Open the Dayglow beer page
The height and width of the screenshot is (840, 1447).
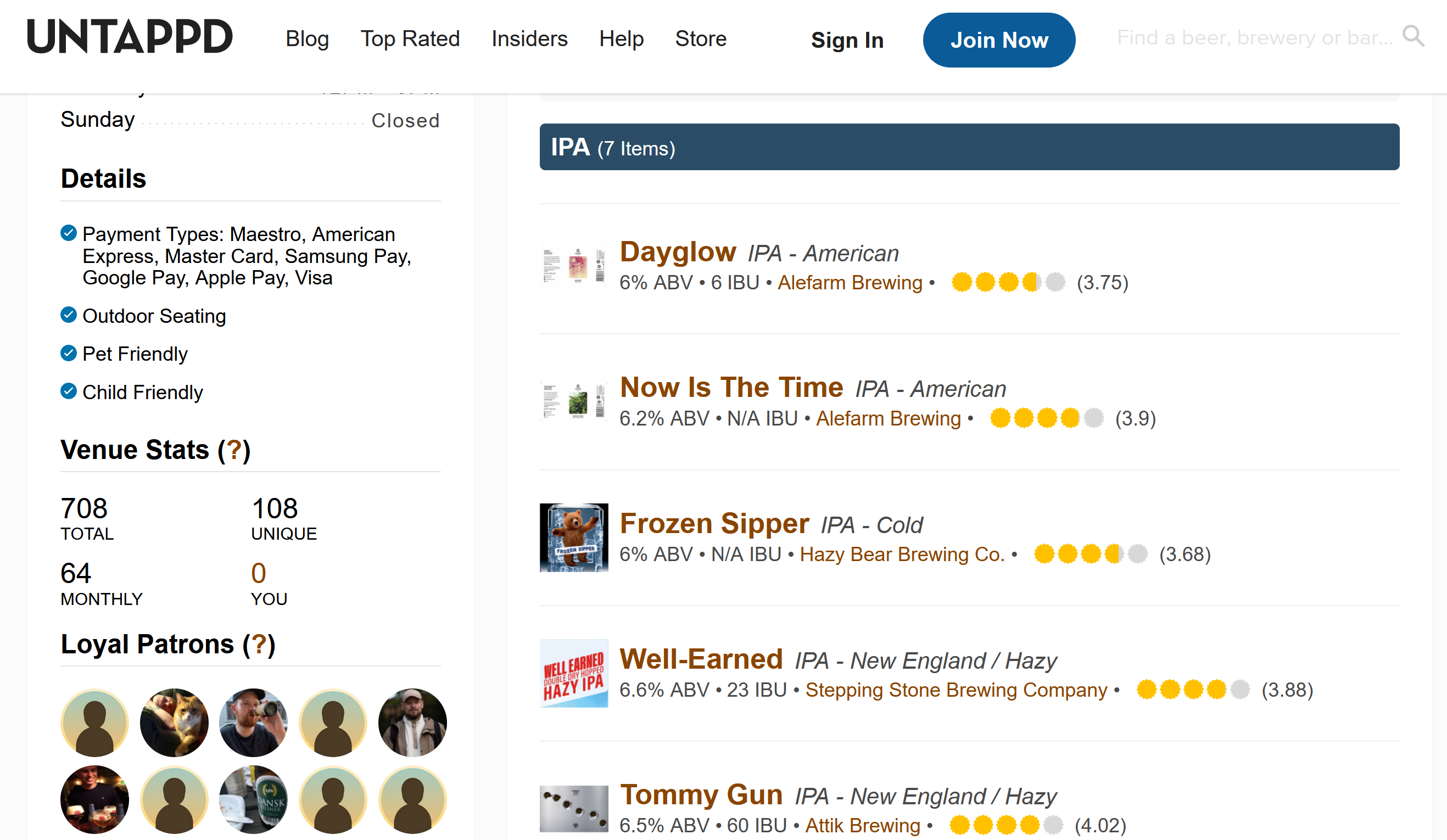(x=678, y=251)
